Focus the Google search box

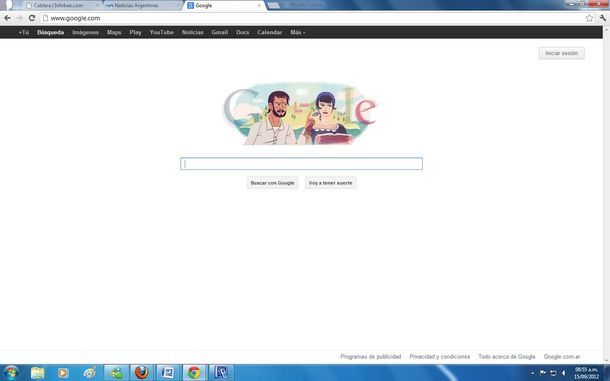click(301, 163)
